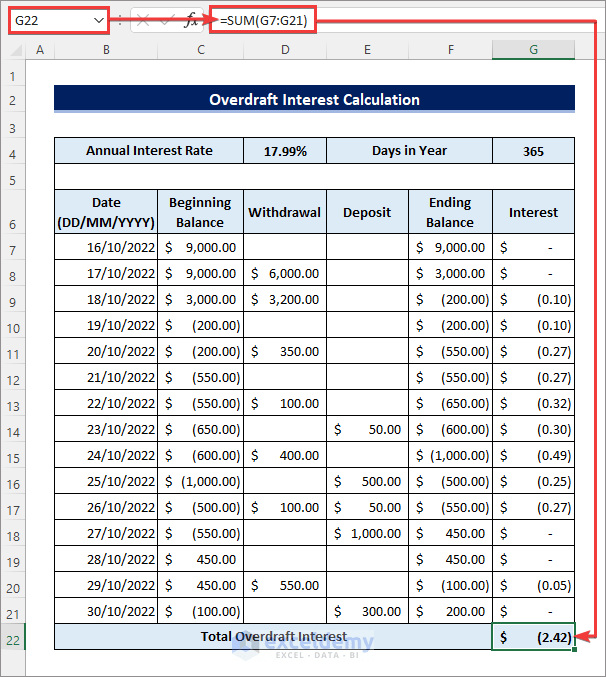Select the $(0.49) interest cell
The width and height of the screenshot is (606, 677).
point(533,455)
